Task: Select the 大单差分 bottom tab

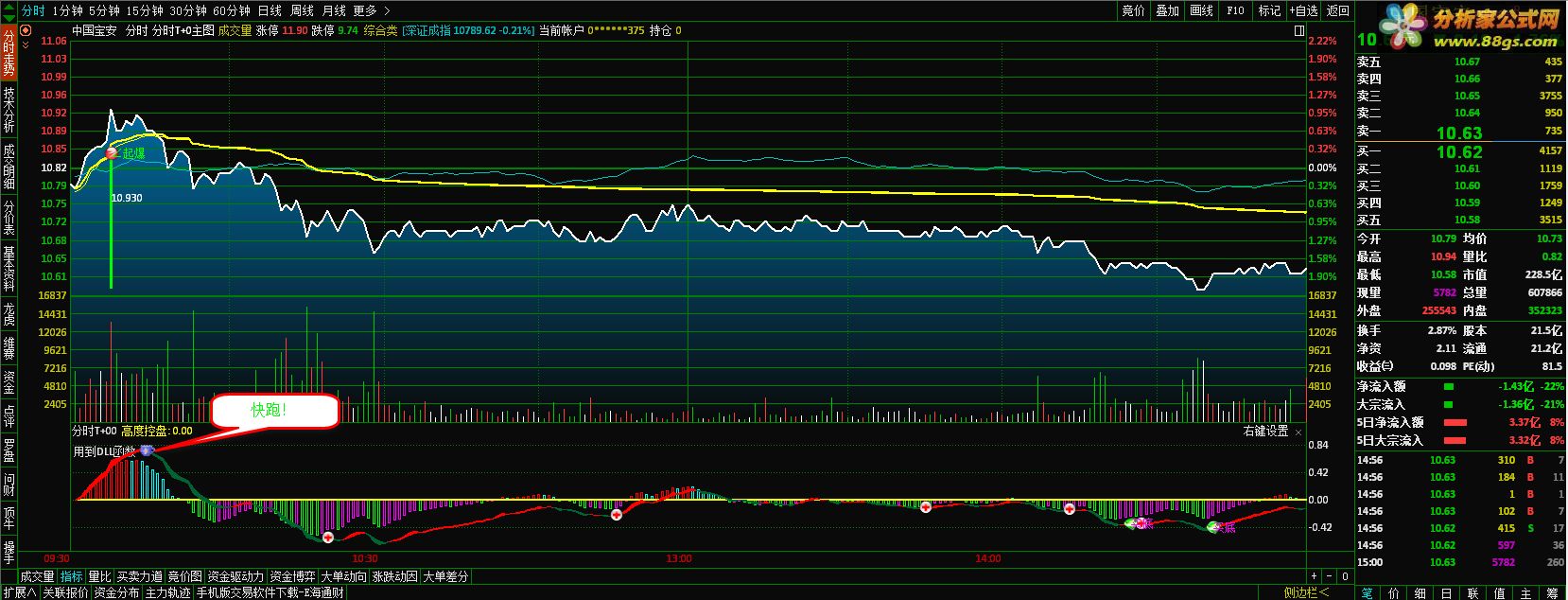Action: pos(445,576)
